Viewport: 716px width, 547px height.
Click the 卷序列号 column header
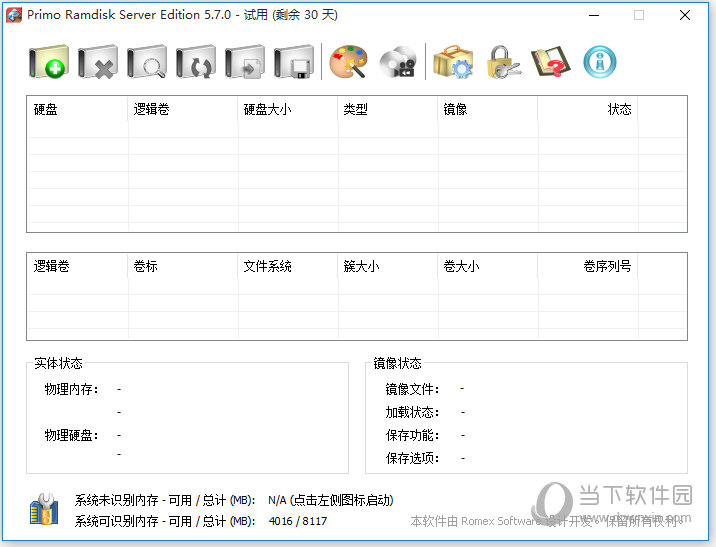588,266
